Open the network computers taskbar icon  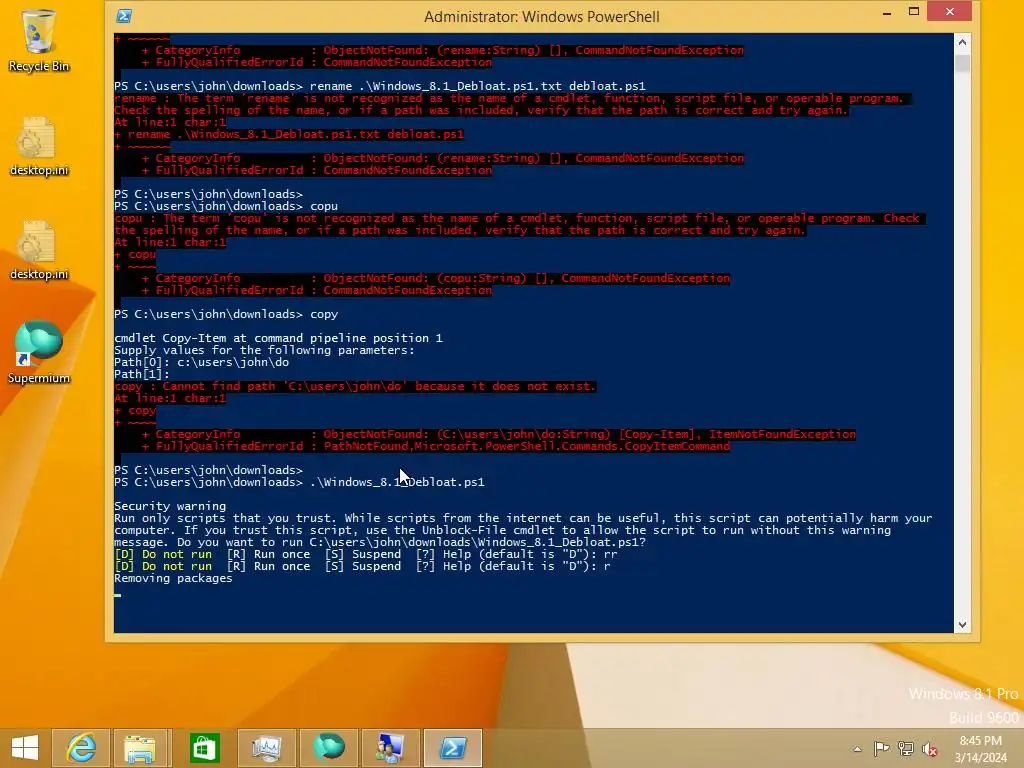pos(391,748)
